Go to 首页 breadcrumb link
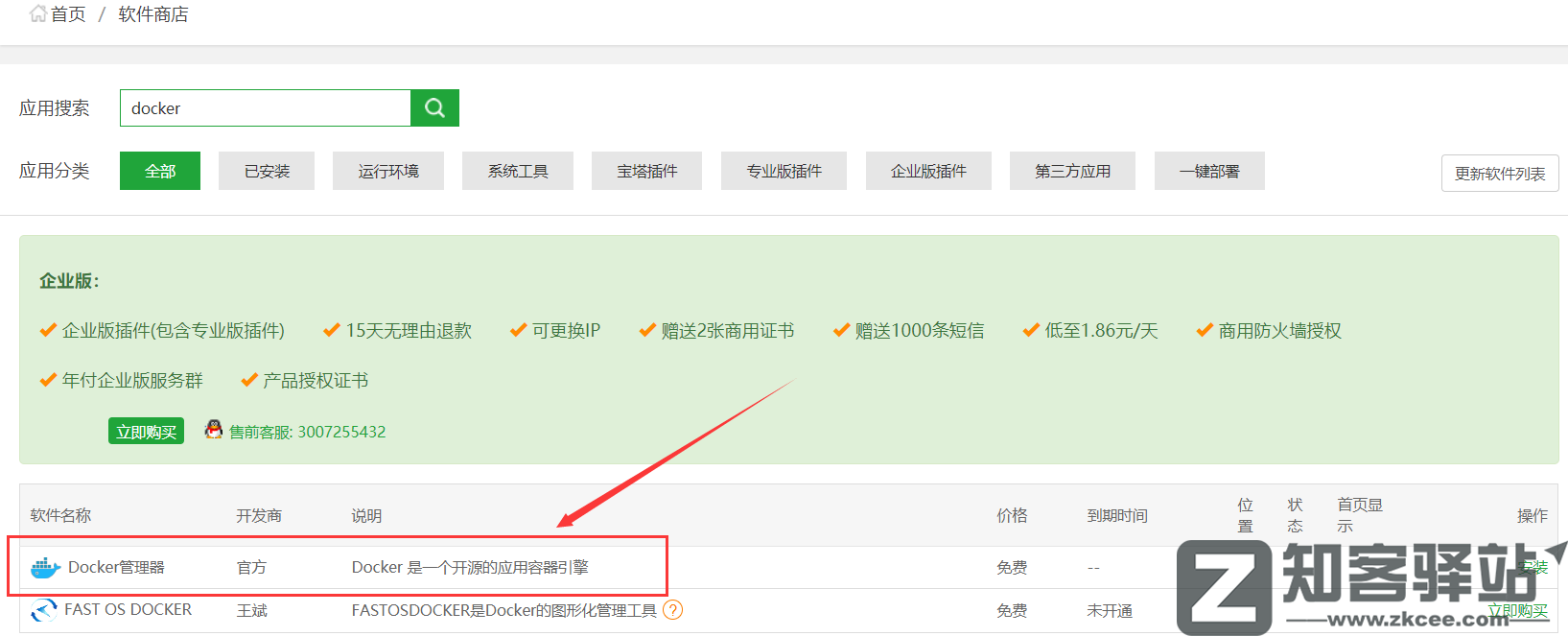Viewport: 1568px width, 636px height. pyautogui.click(x=68, y=14)
